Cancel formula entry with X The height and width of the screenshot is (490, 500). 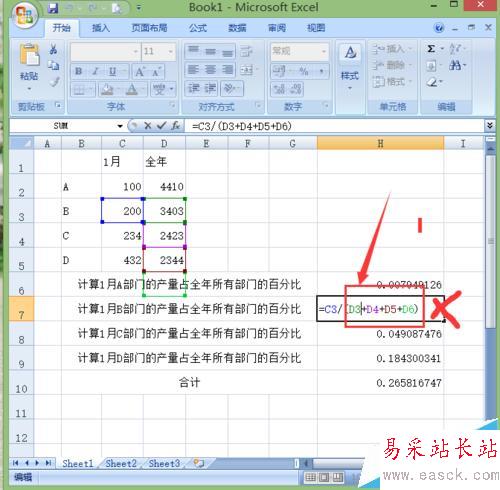148,126
